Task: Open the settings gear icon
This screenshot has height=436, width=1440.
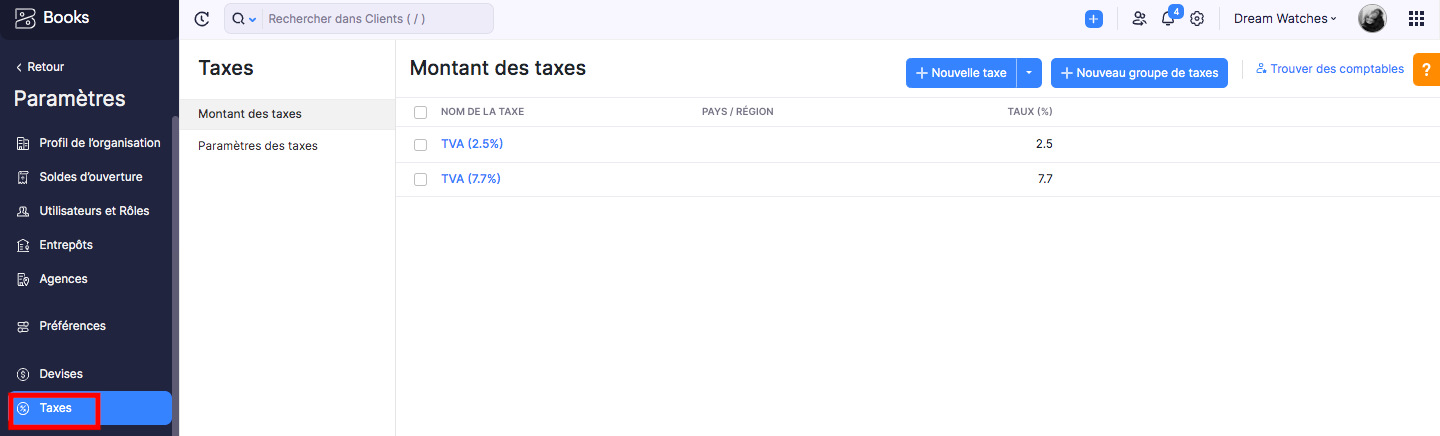Action: click(1197, 19)
